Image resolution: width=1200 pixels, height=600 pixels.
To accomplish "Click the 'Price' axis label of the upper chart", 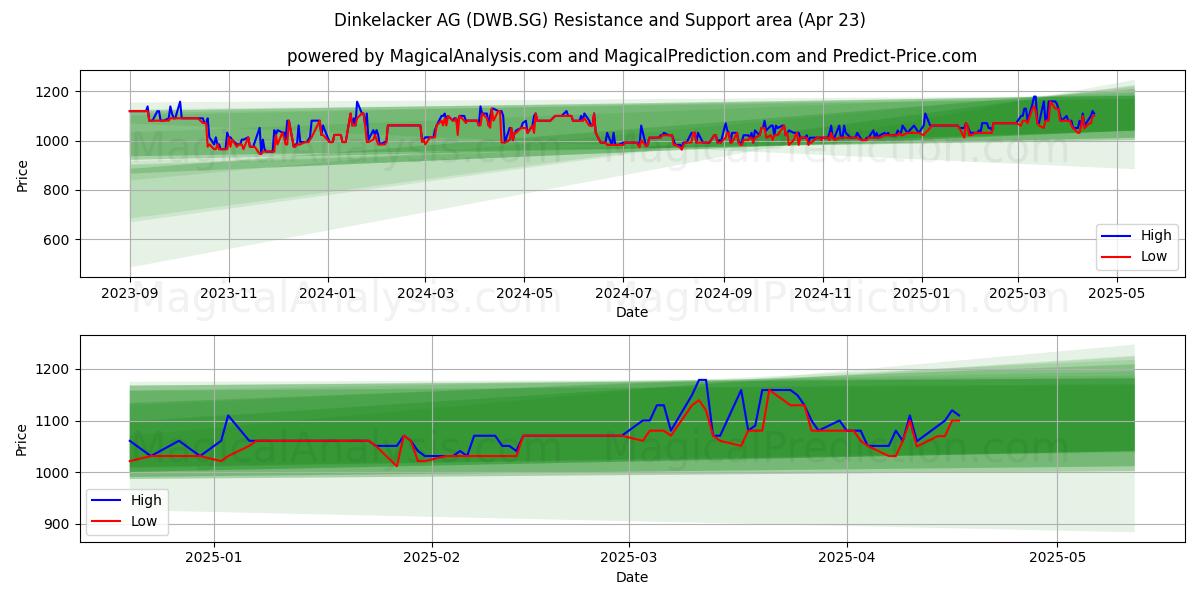I will click(x=23, y=174).
